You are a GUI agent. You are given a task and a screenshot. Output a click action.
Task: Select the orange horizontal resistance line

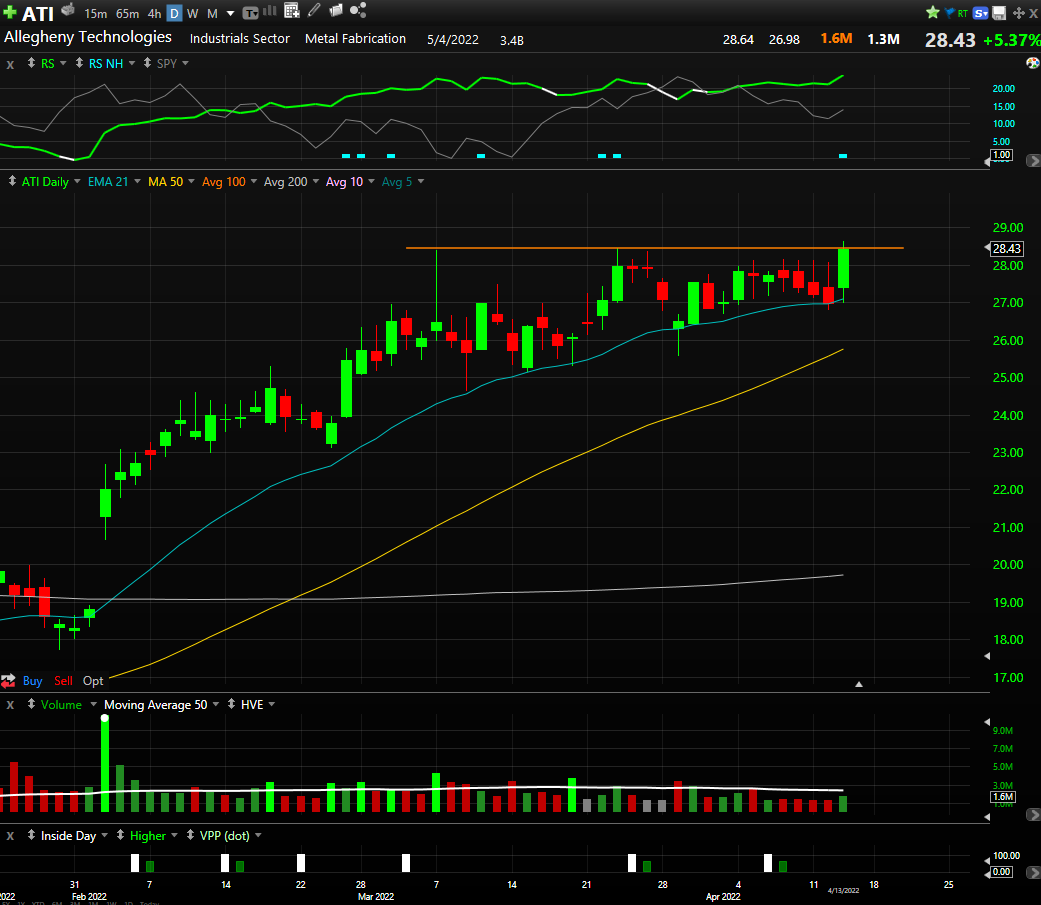[654, 248]
